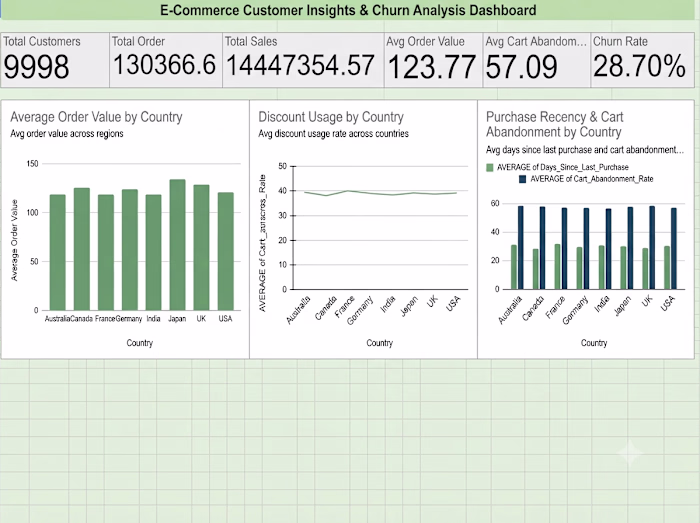Image resolution: width=700 pixels, height=523 pixels.
Task: Select the India bar in order value chart
Action: pyautogui.click(x=154, y=252)
